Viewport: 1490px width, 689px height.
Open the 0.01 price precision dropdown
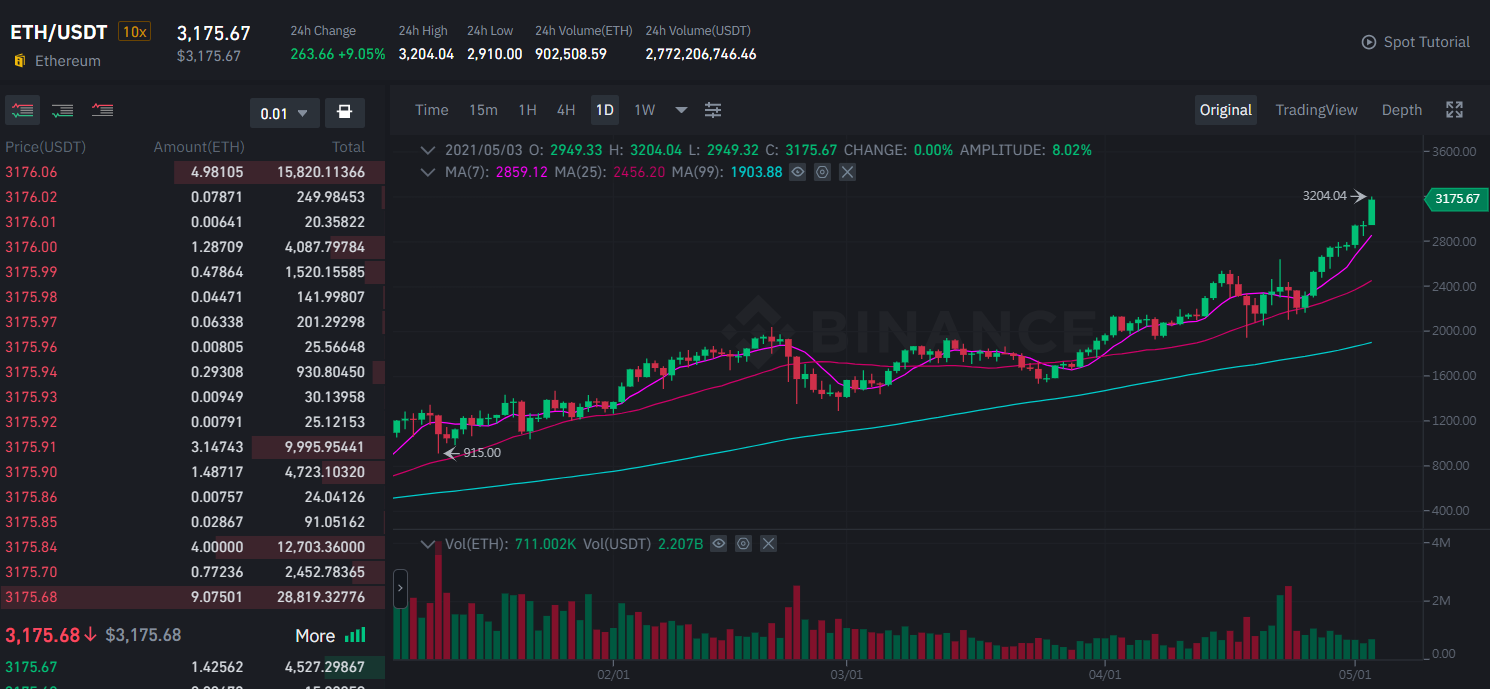point(285,113)
